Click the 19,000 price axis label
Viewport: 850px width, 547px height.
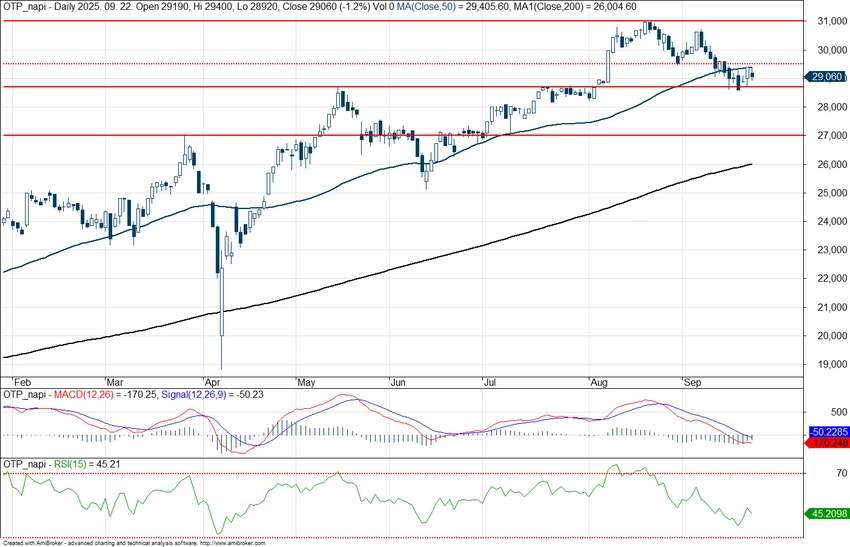click(x=826, y=365)
